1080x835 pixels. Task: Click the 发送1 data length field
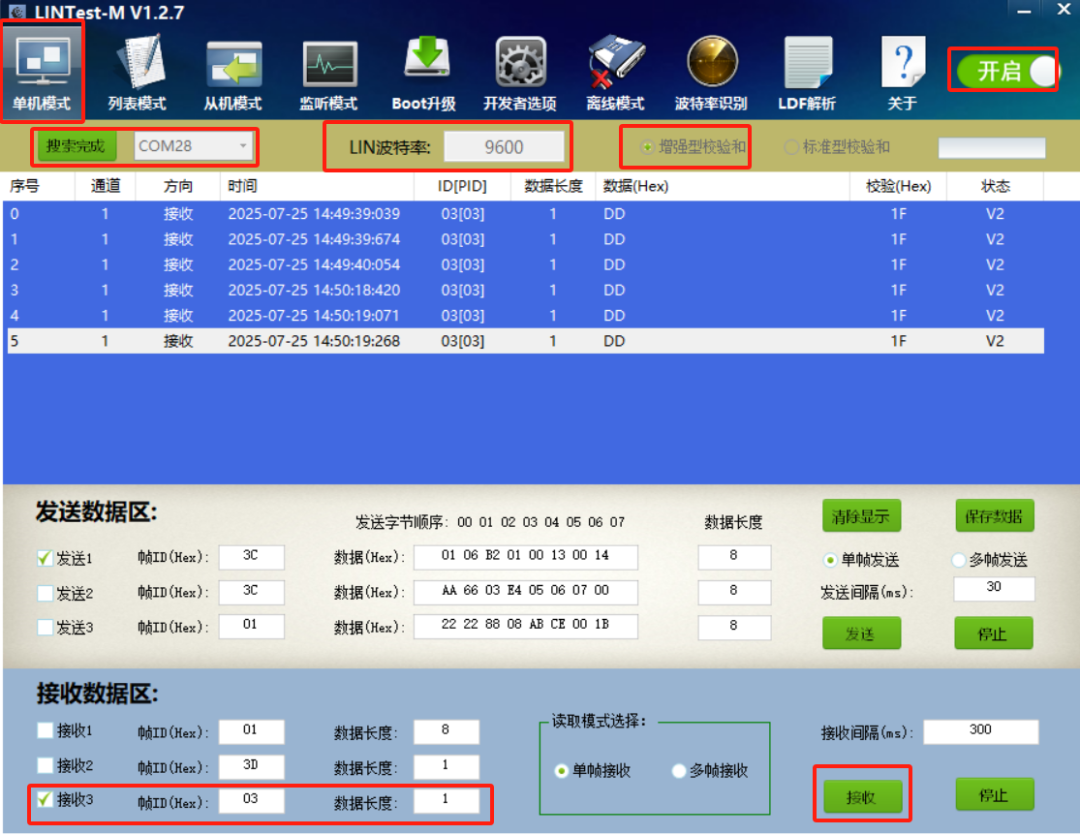[x=734, y=557]
